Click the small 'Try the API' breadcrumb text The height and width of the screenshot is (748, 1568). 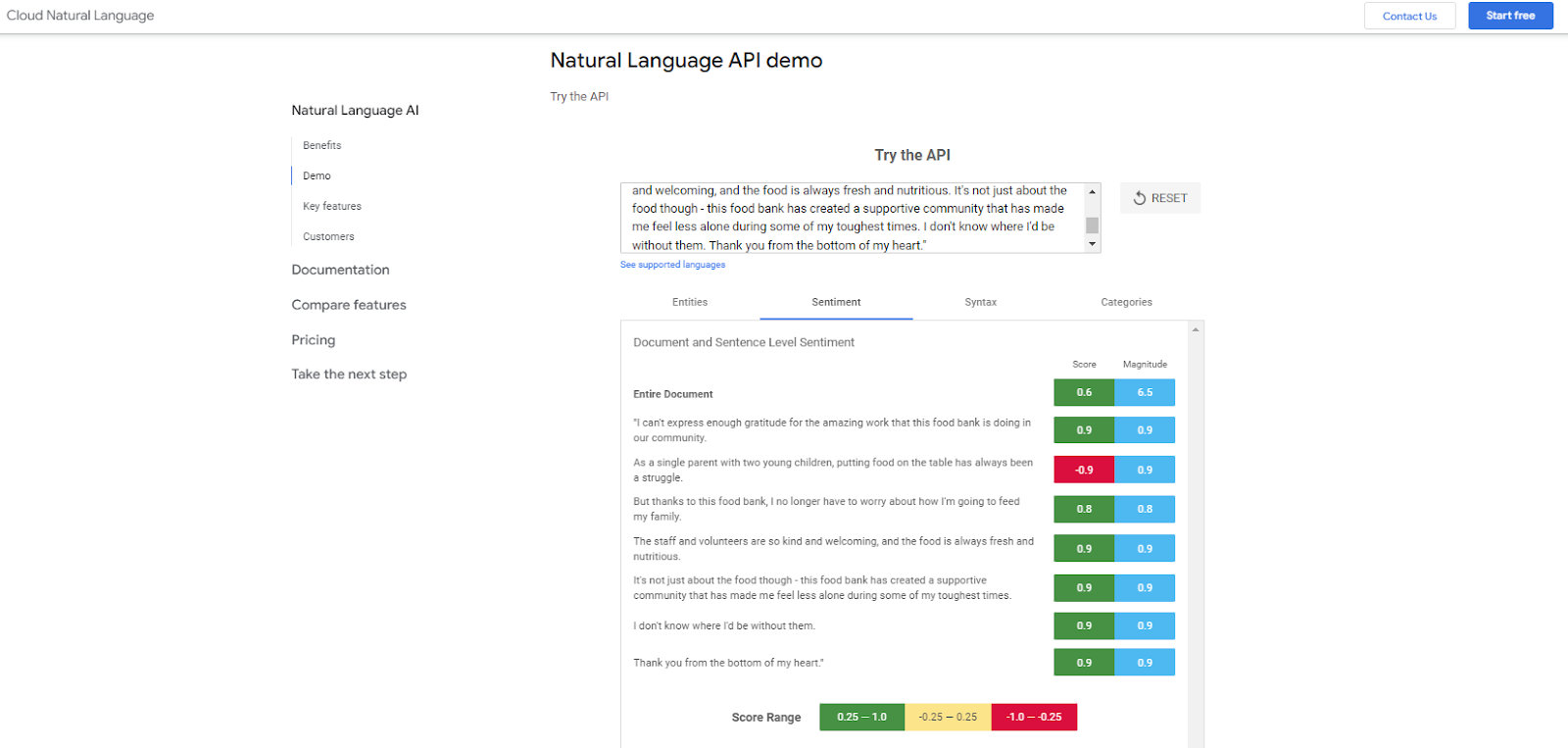point(579,96)
